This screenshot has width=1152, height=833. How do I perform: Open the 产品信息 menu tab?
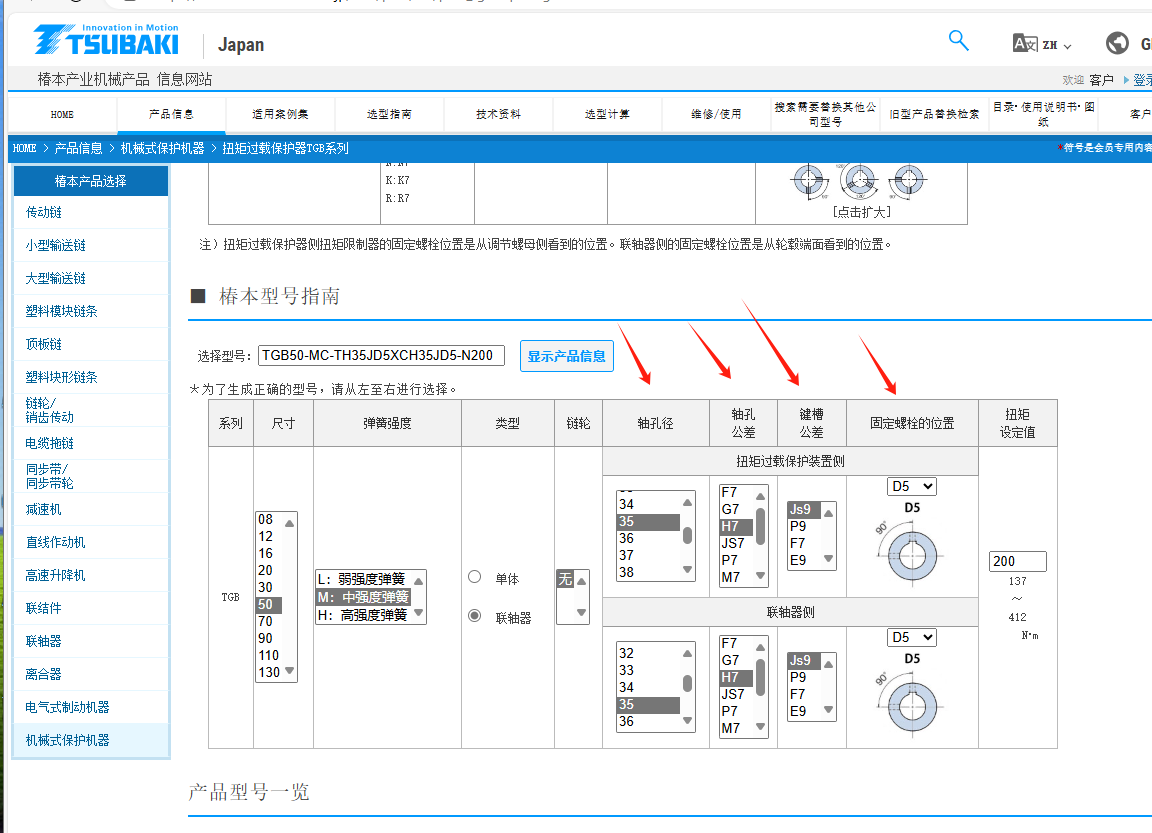point(171,114)
